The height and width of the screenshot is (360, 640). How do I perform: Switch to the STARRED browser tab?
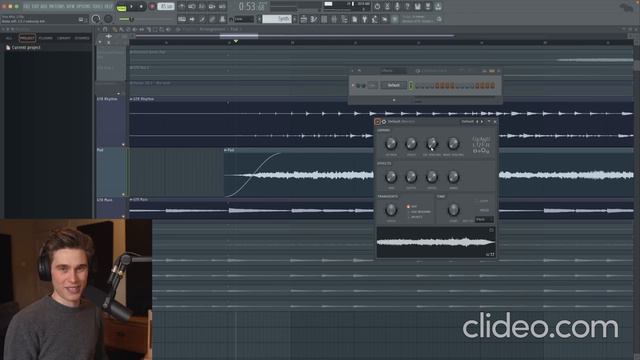click(82, 38)
